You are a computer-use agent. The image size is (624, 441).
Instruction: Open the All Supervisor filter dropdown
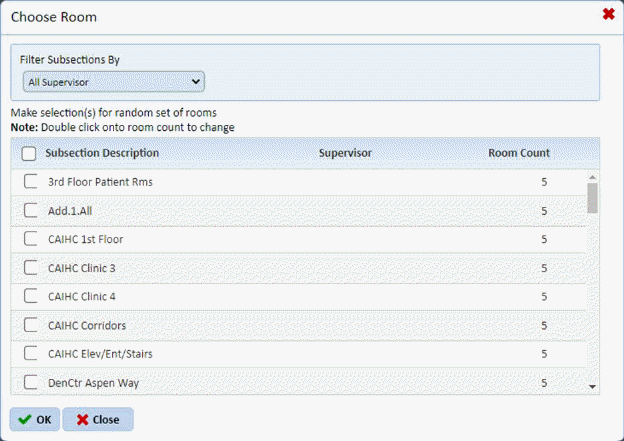113,81
